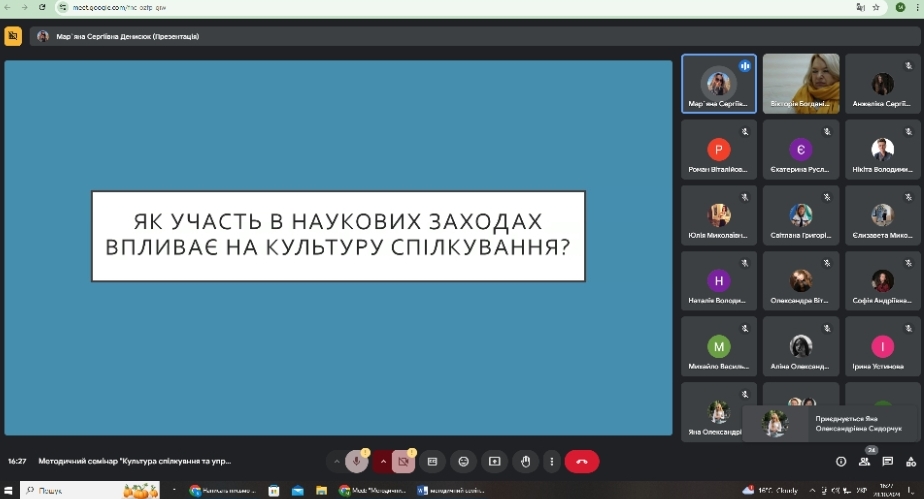
Task: Toggle the camera button in Meet
Action: click(x=404, y=461)
